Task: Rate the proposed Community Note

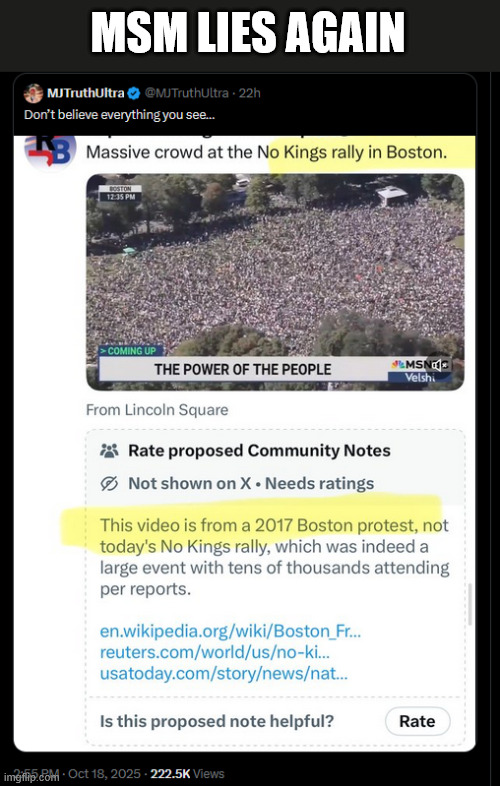Action: [417, 721]
